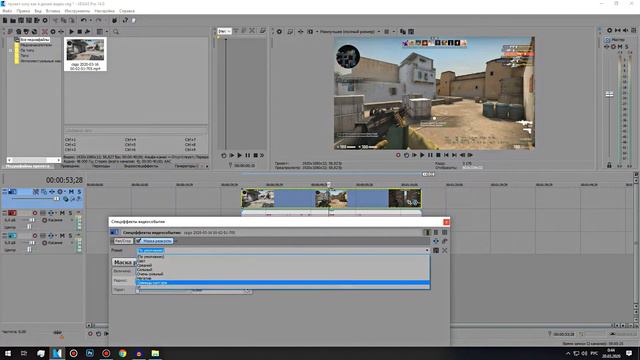Remove selected media with the red X icon

pos(45,31)
